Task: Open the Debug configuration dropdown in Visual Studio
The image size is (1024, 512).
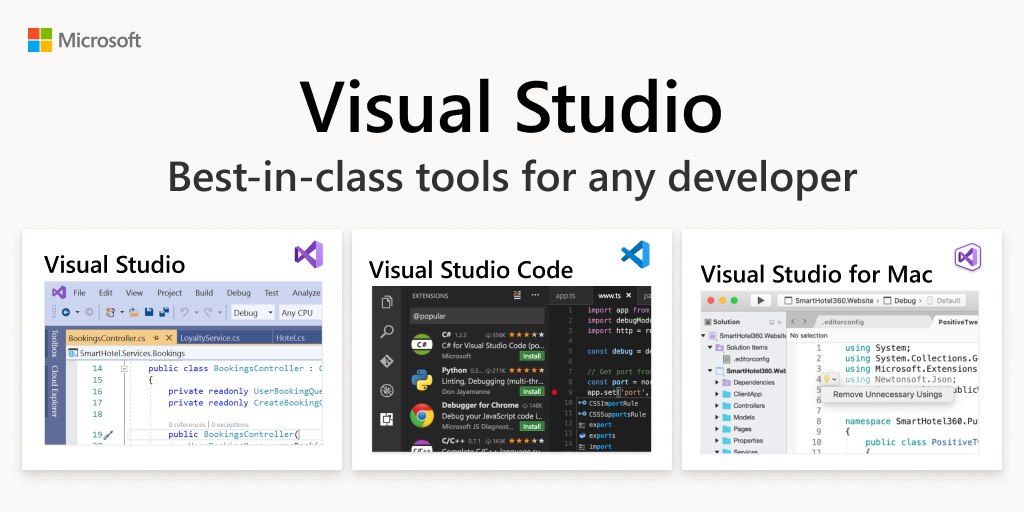Action: coord(253,313)
